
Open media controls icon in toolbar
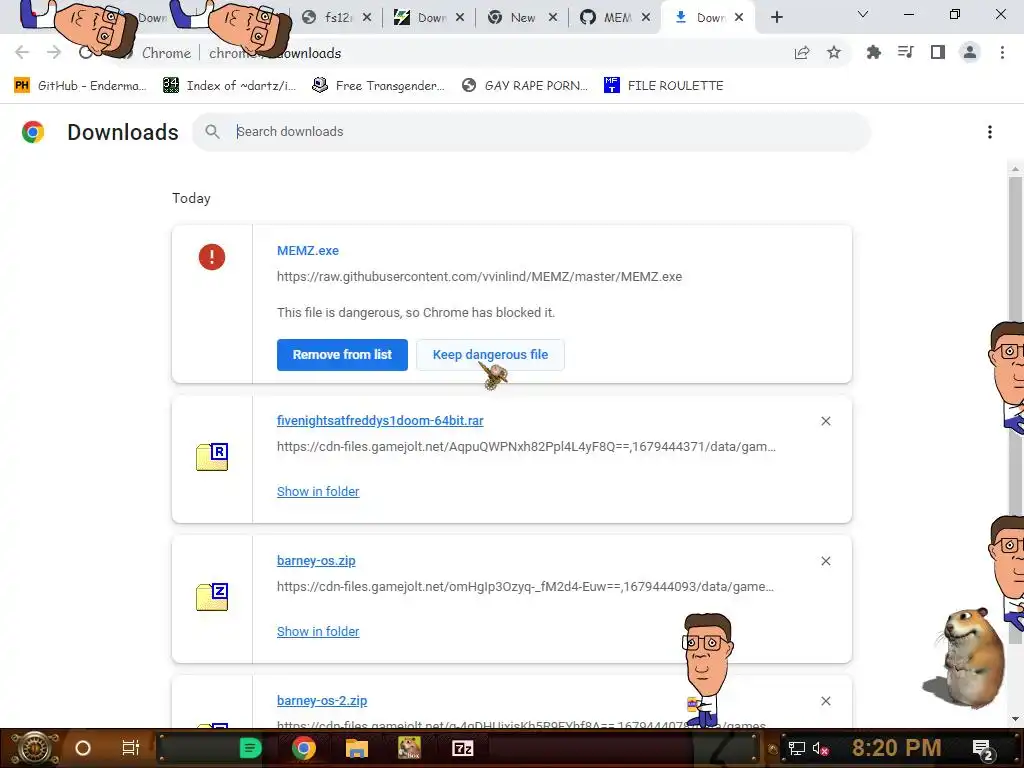tap(905, 53)
